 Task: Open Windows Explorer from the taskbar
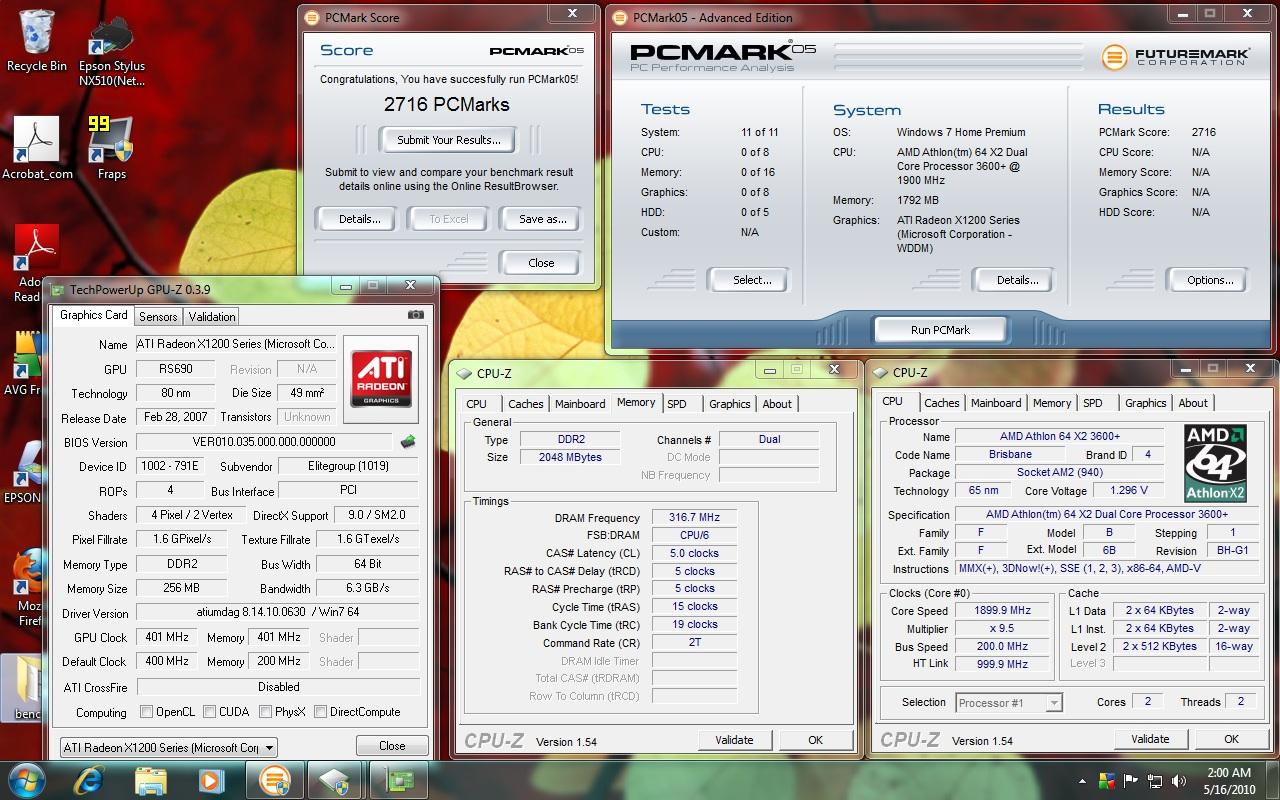click(150, 780)
